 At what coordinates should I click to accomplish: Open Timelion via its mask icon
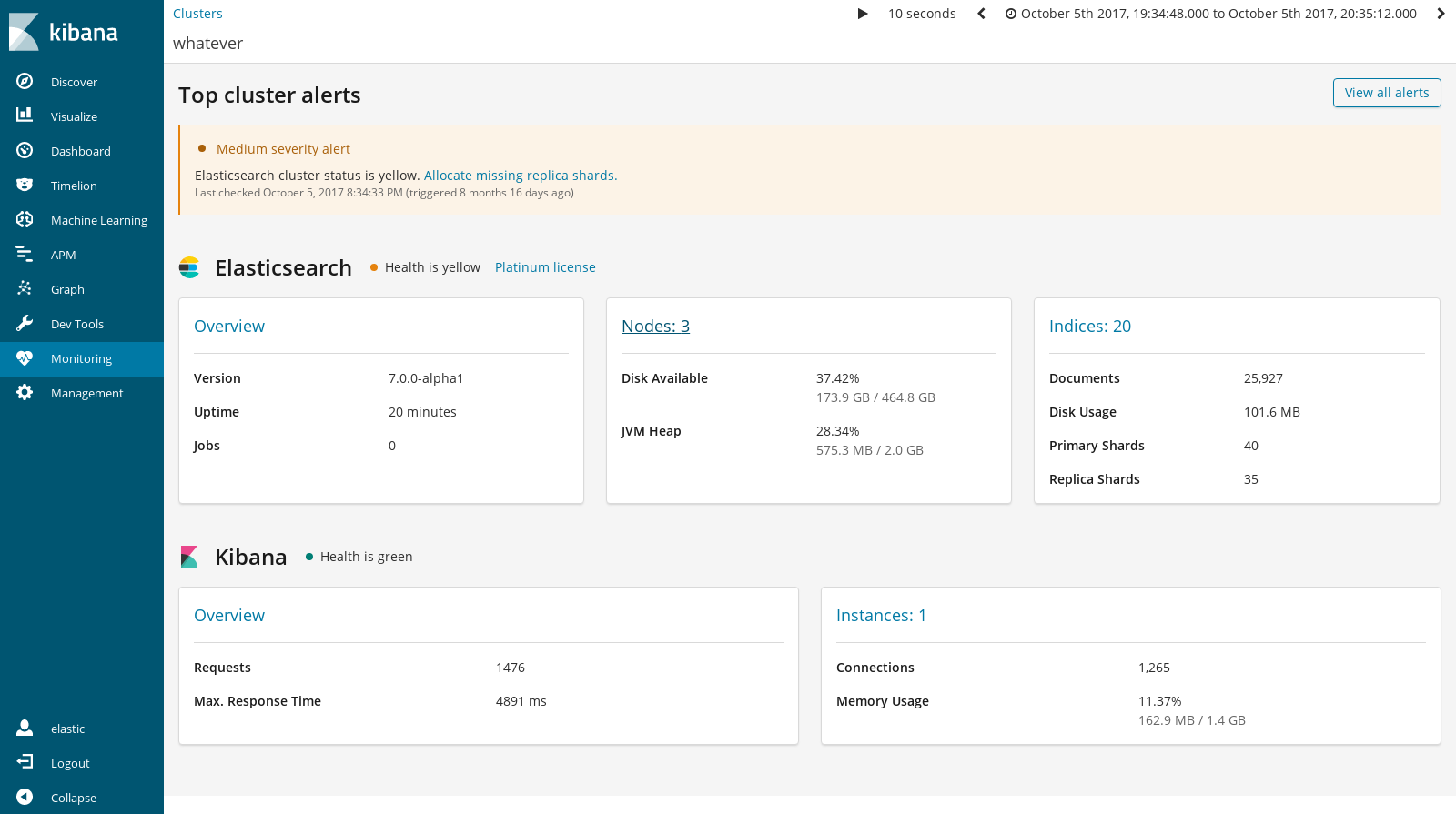25,185
